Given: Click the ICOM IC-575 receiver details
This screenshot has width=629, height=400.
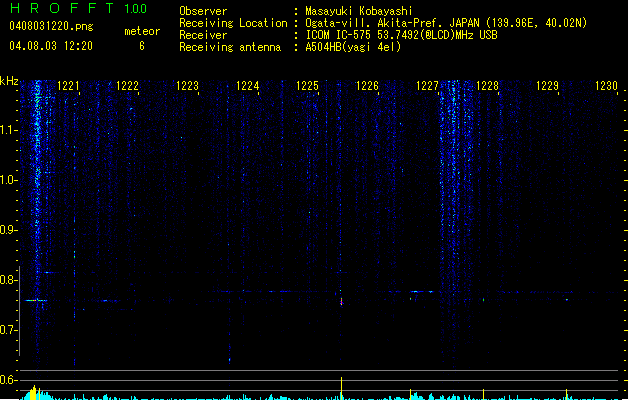Looking at the screenshot, I should click(402, 35).
